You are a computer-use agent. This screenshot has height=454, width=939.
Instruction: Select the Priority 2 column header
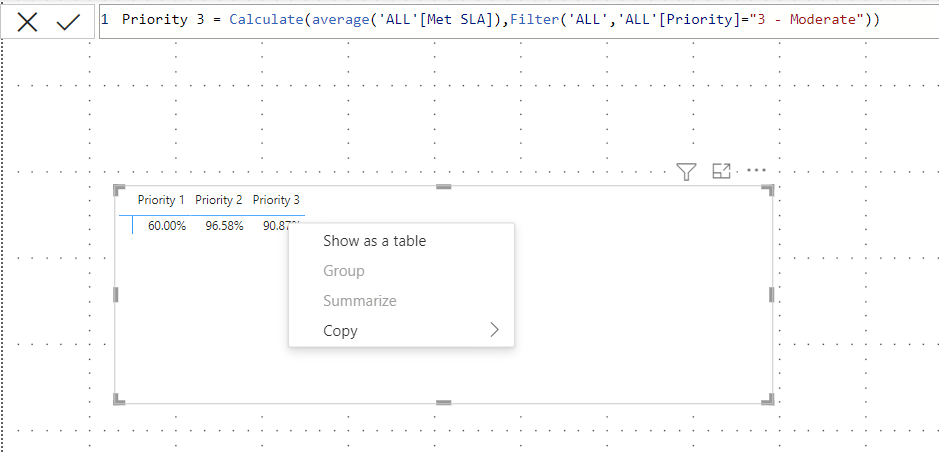[219, 200]
